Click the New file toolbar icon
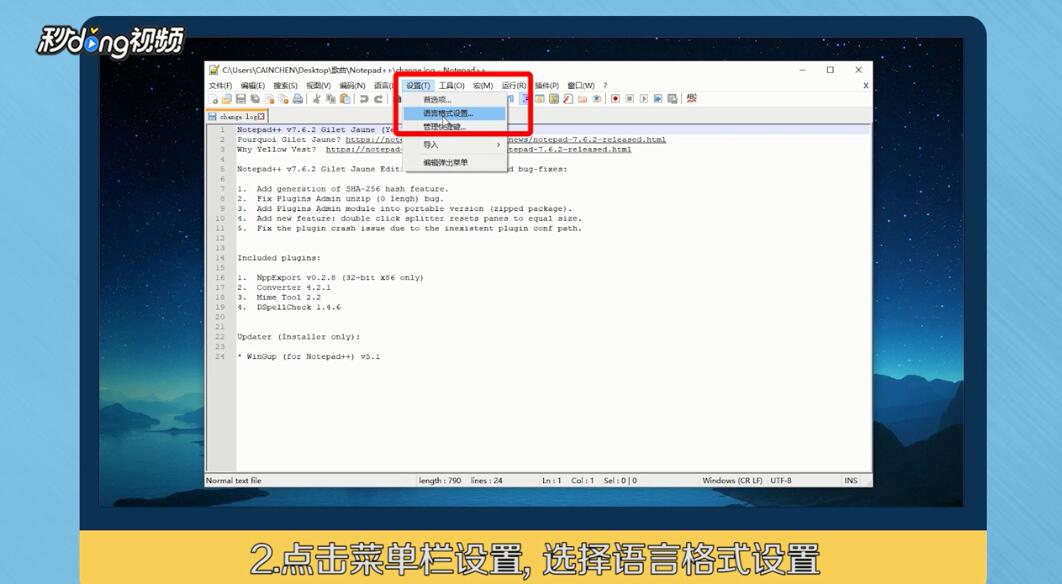Image resolution: width=1062 pixels, height=584 pixels. tap(214, 99)
